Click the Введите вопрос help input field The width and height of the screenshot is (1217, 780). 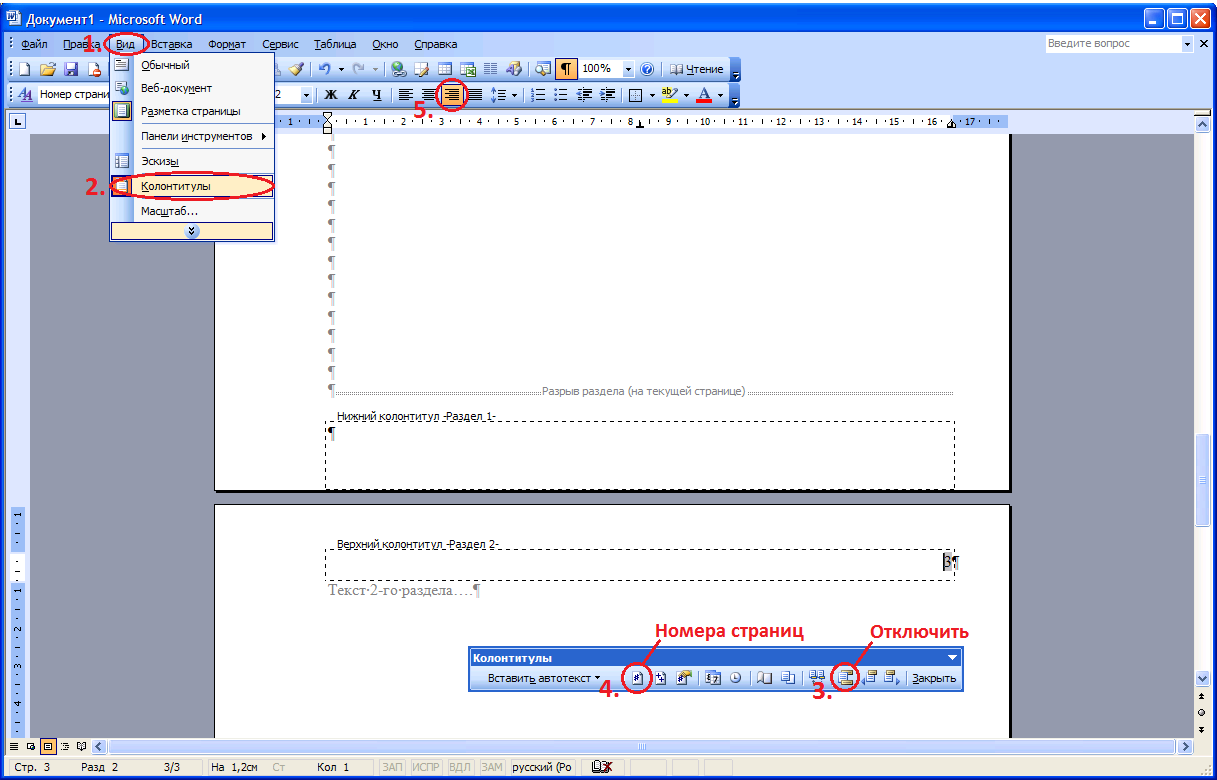(1112, 44)
